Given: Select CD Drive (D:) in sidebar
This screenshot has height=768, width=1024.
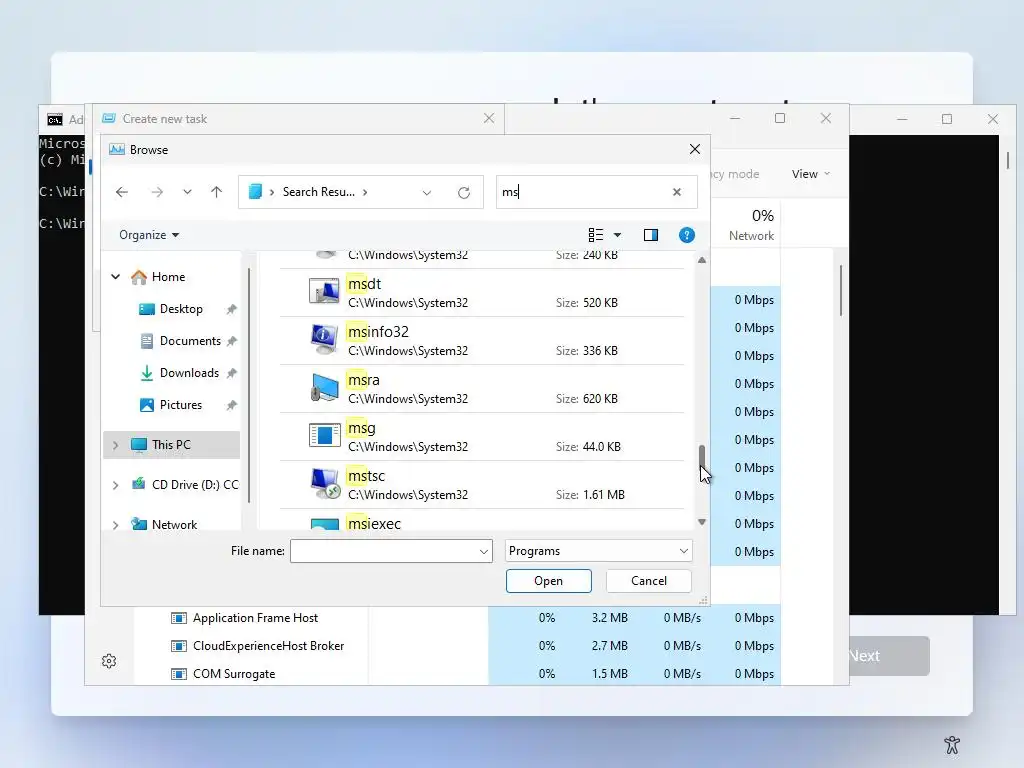Looking at the screenshot, I should point(195,485).
